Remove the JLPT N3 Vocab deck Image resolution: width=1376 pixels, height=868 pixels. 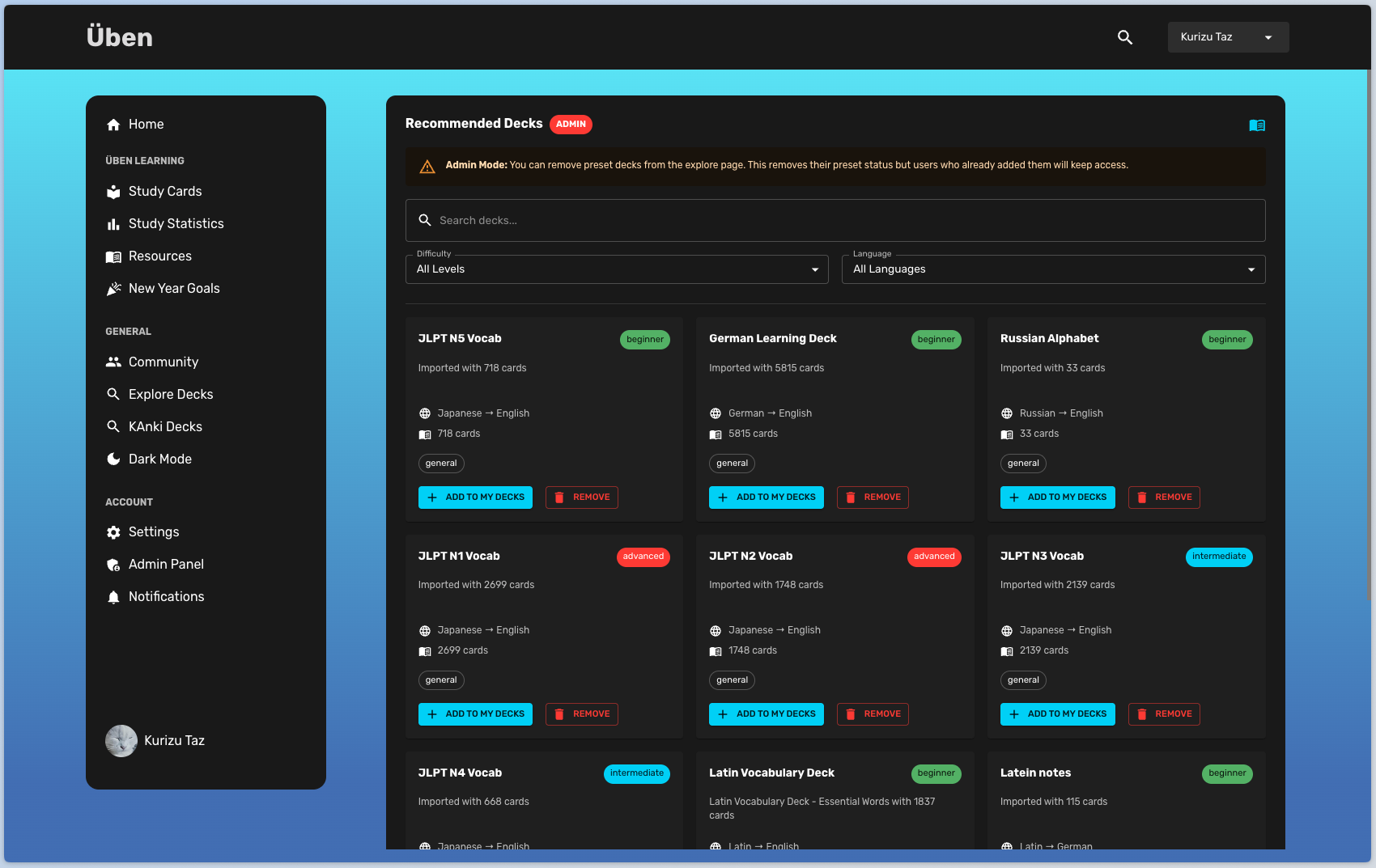[x=1164, y=714]
